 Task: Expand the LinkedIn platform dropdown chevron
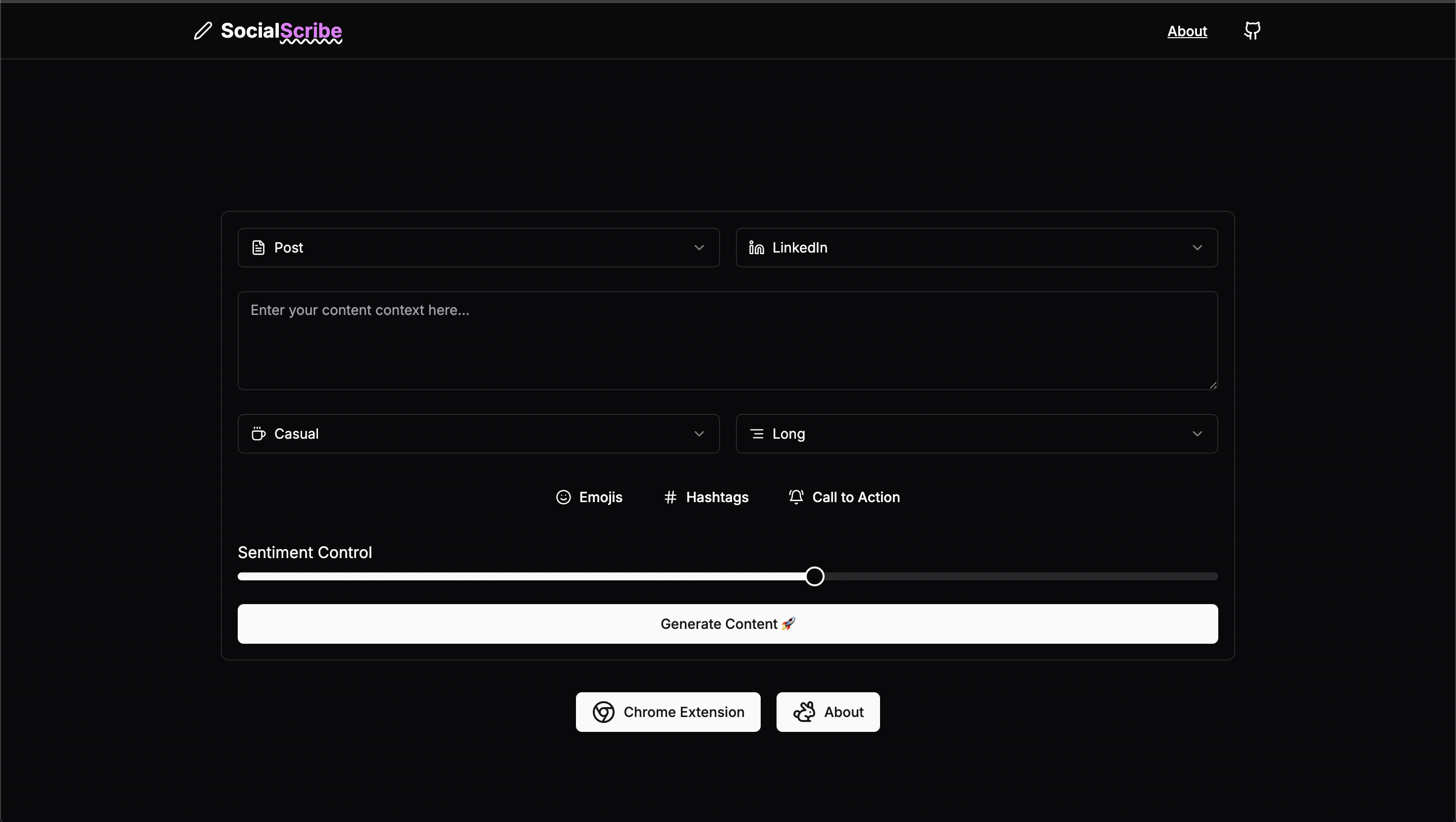[x=1196, y=248]
